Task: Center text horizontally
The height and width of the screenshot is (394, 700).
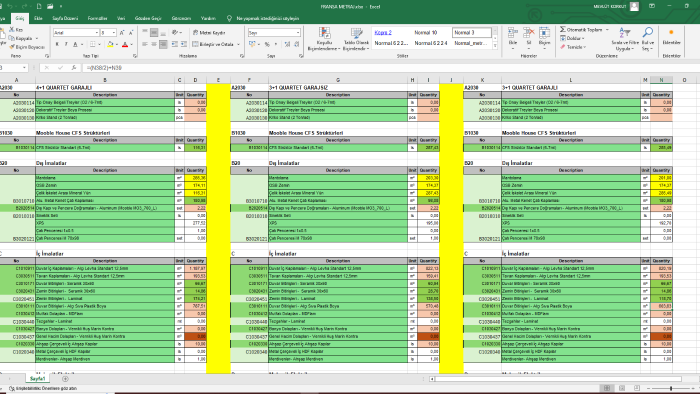Action: click(x=154, y=44)
